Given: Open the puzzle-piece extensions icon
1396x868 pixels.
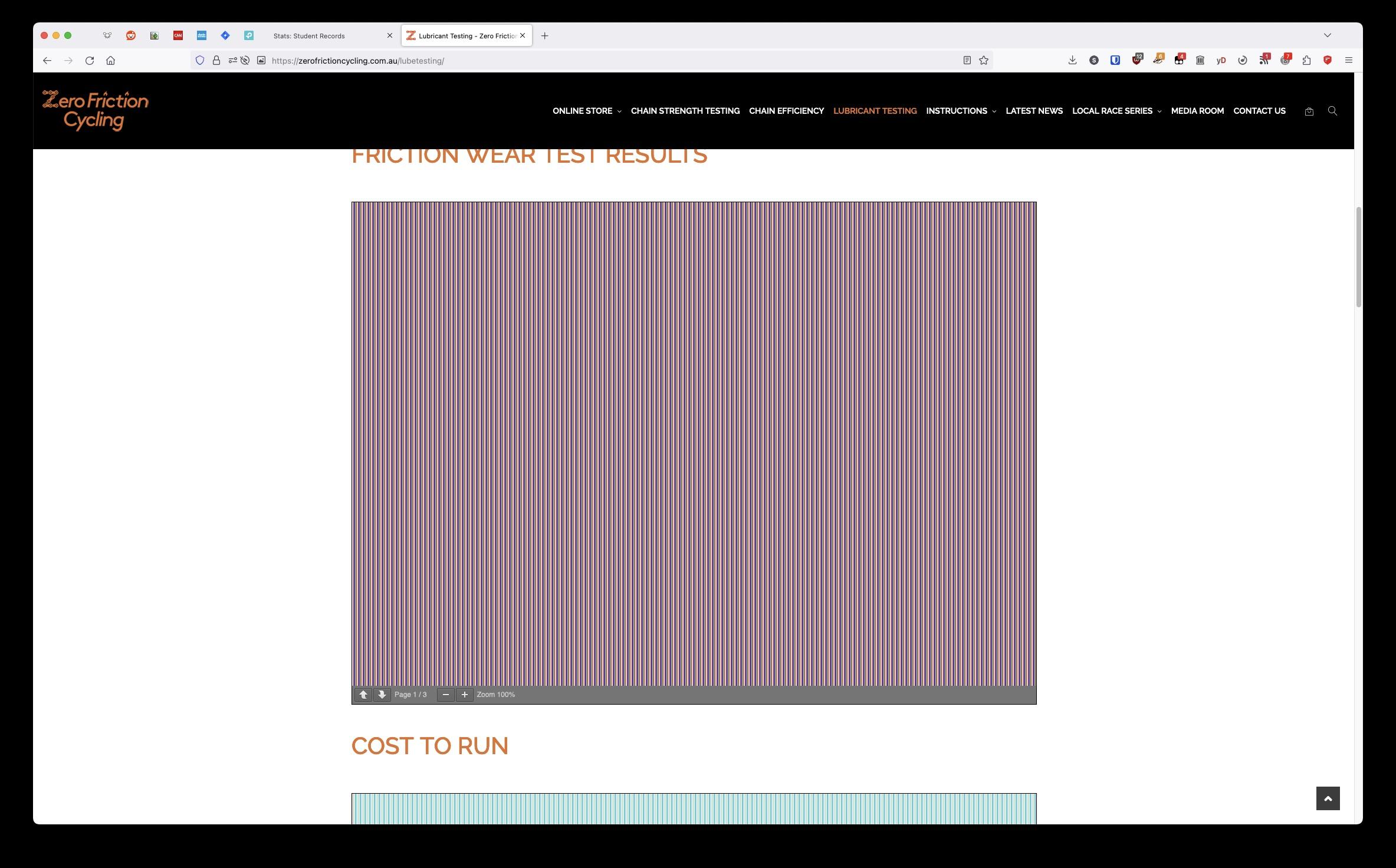Looking at the screenshot, I should (x=1306, y=60).
